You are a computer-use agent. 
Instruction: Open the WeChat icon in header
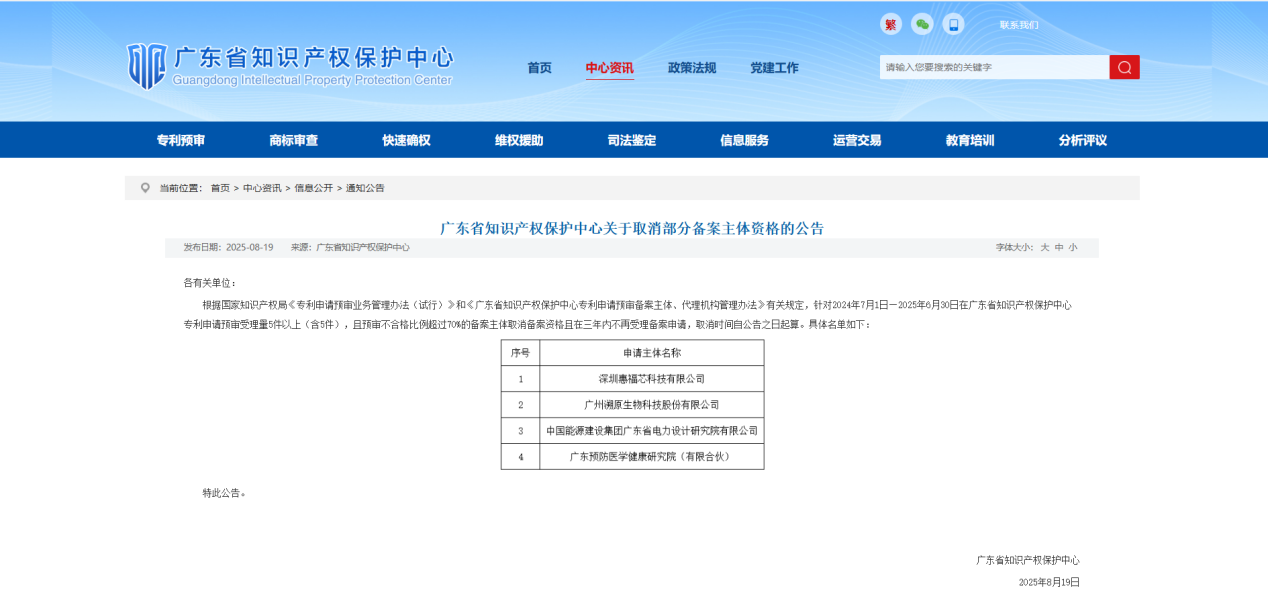tap(922, 25)
